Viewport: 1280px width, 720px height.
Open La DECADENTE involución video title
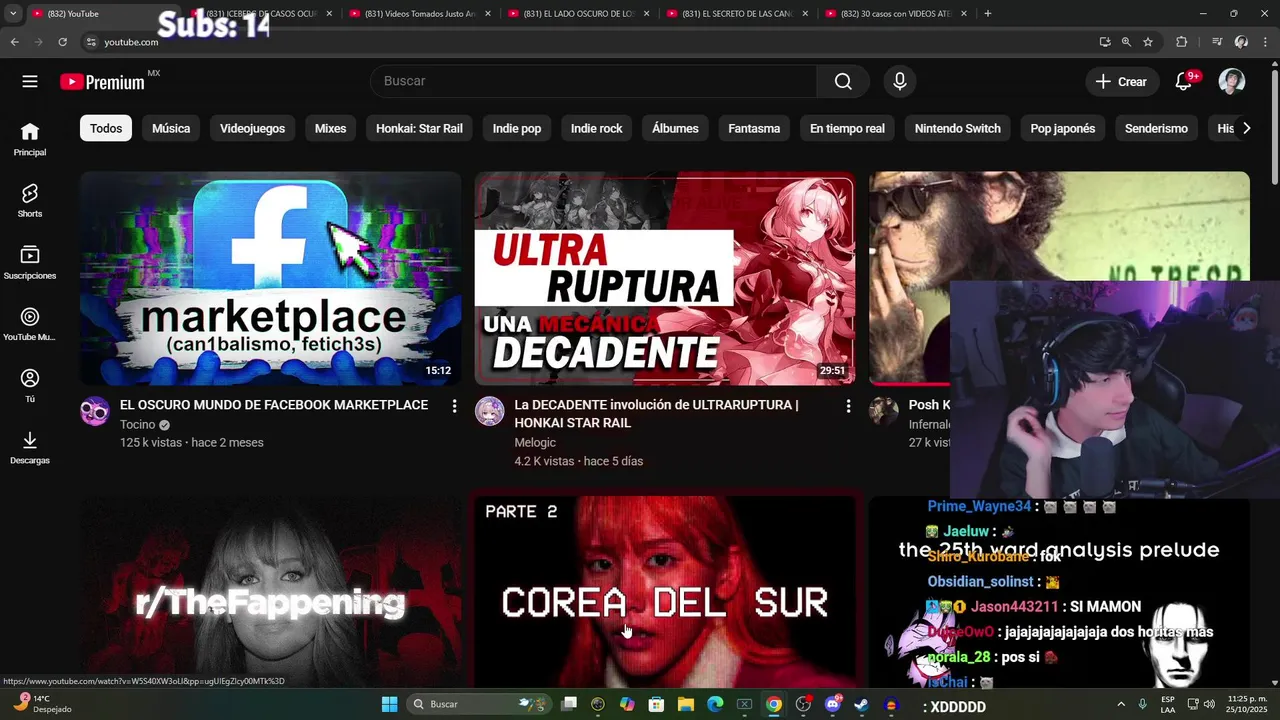coord(656,414)
